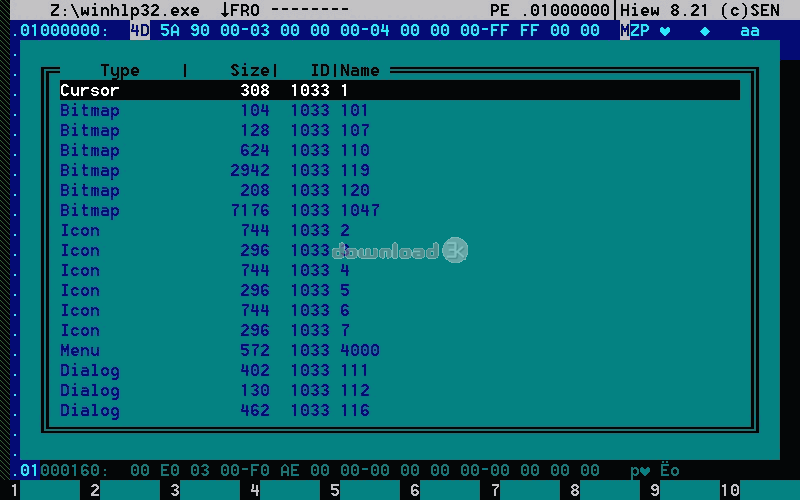Screen dimensions: 800x500
Task: Click the Z:\winhlp32.exe file path in header
Action: pyautogui.click(x=124, y=10)
